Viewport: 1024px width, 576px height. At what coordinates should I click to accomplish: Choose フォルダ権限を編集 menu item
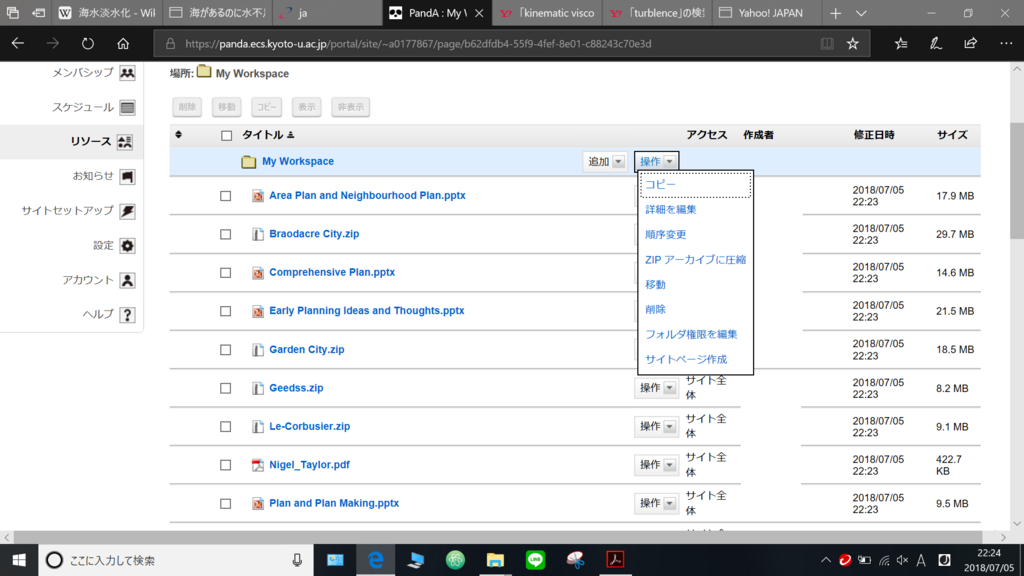click(x=696, y=334)
